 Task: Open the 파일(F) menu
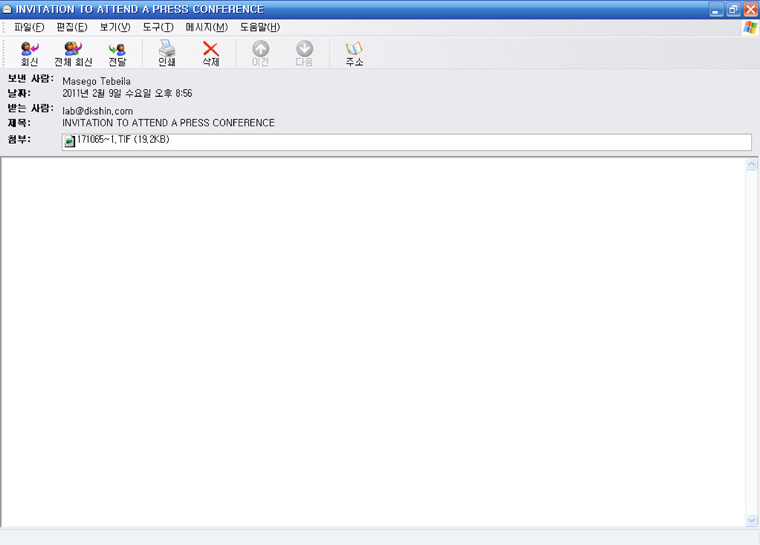[29, 27]
